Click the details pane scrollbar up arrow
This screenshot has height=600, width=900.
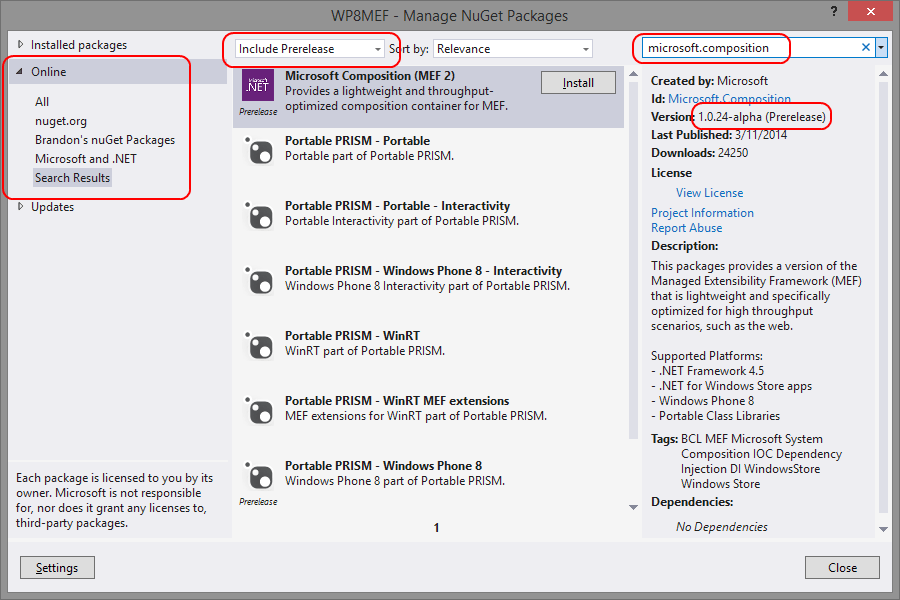pyautogui.click(x=883, y=73)
